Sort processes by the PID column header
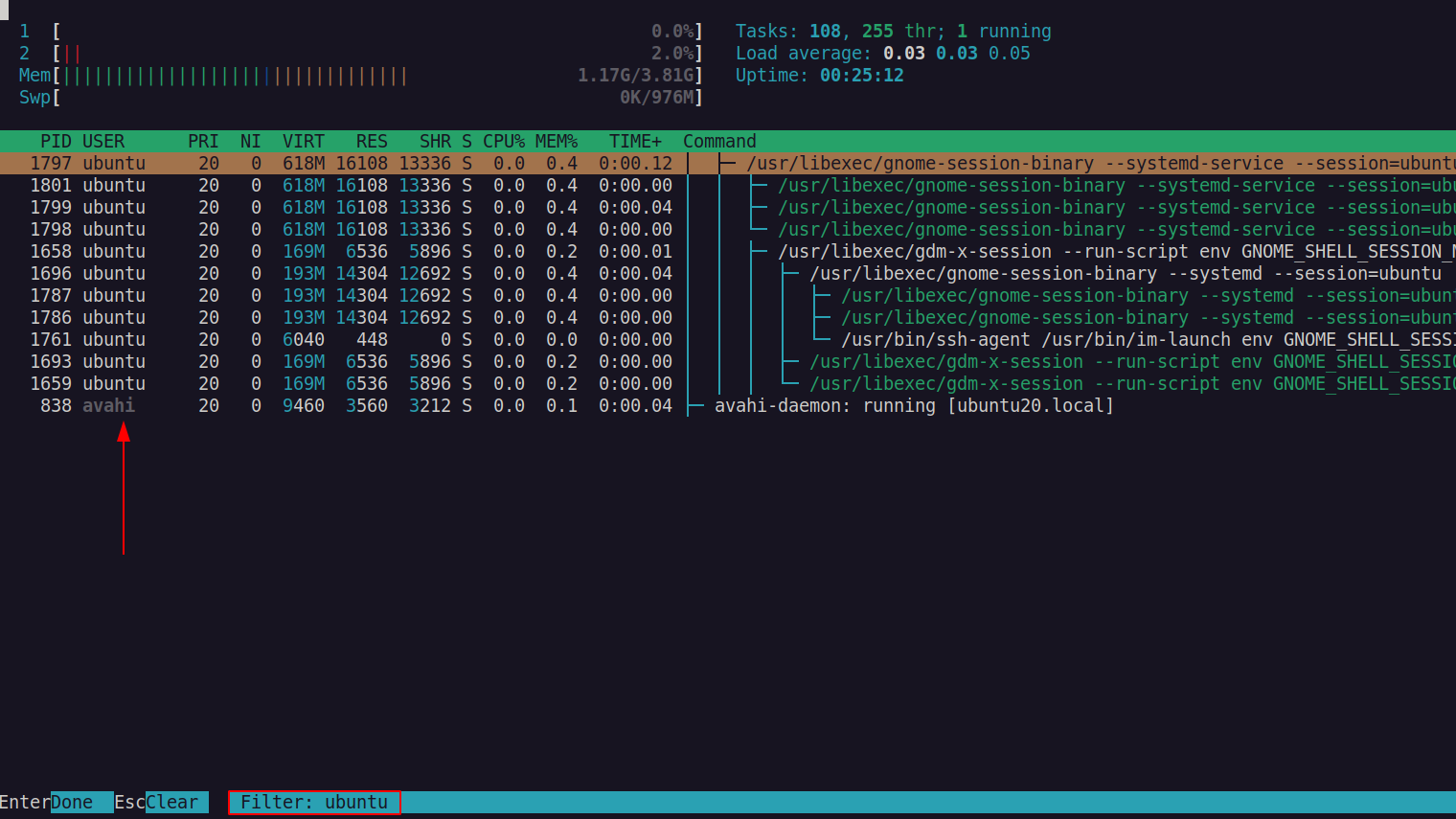The height and width of the screenshot is (819, 1456). [56, 142]
